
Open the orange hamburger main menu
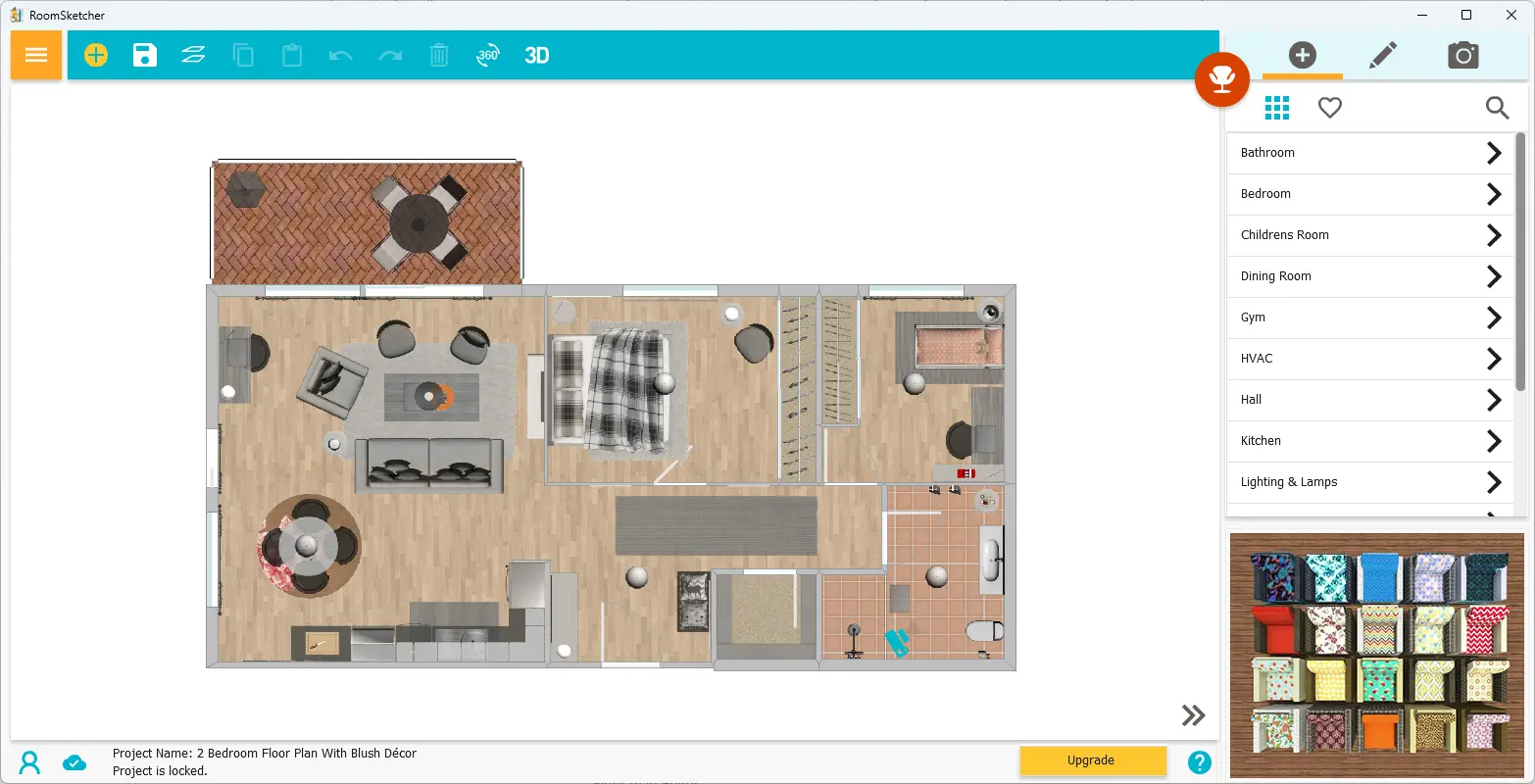[36, 55]
